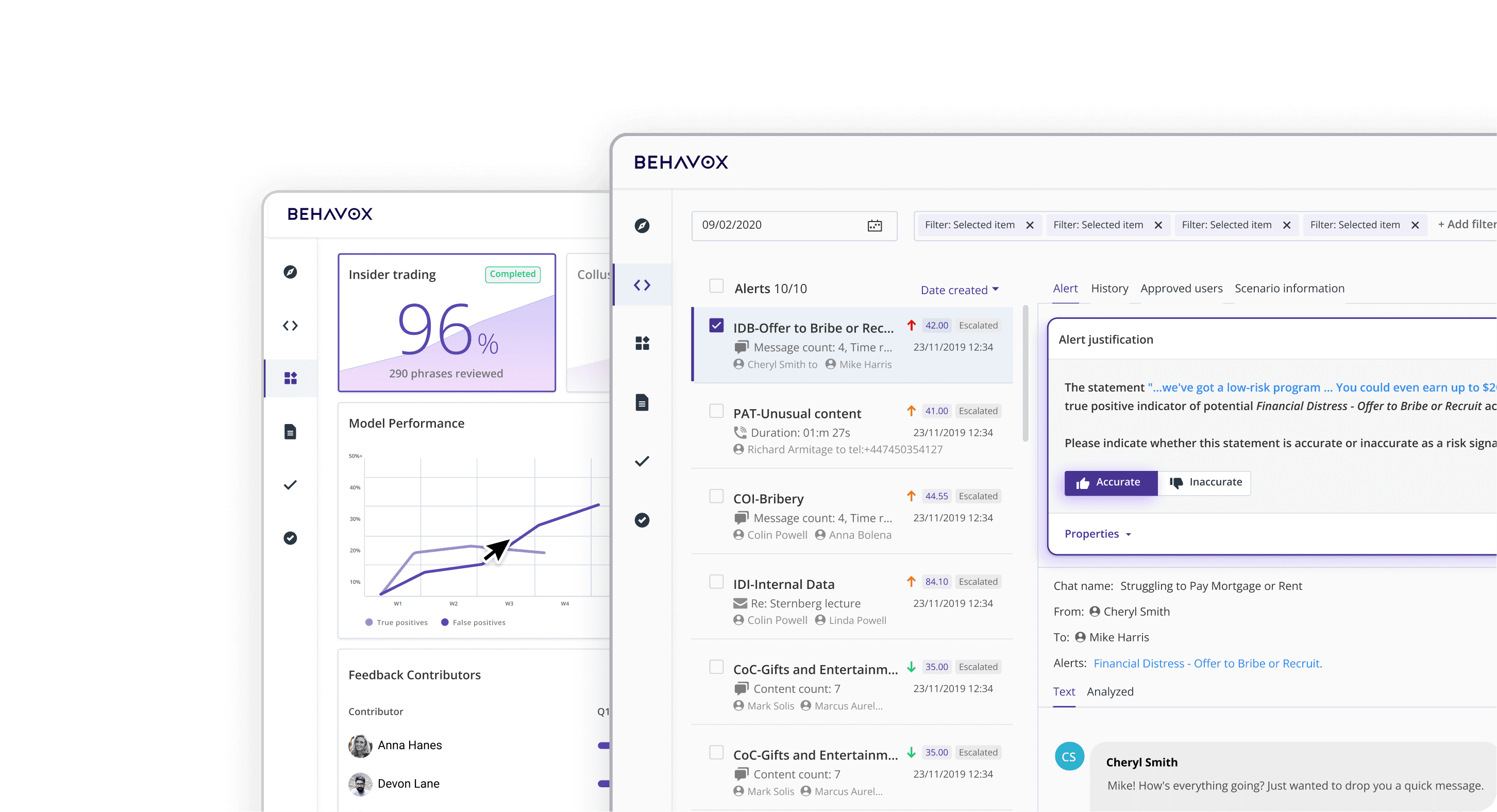Open the Date created sort dropdown
The width and height of the screenshot is (1497, 812).
pyautogui.click(x=959, y=290)
